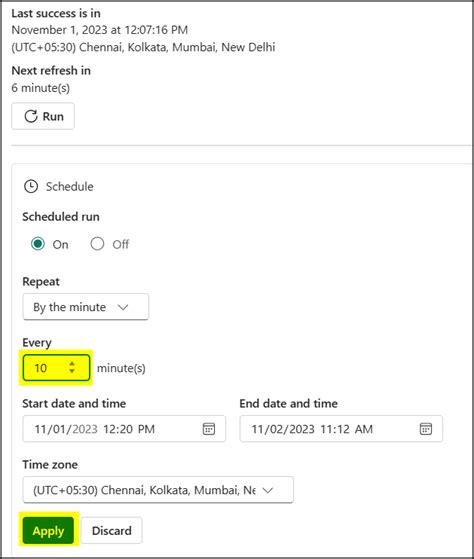Image resolution: width=474 pixels, height=559 pixels.
Task: Click the 'Repeat' label
Action: (41, 282)
